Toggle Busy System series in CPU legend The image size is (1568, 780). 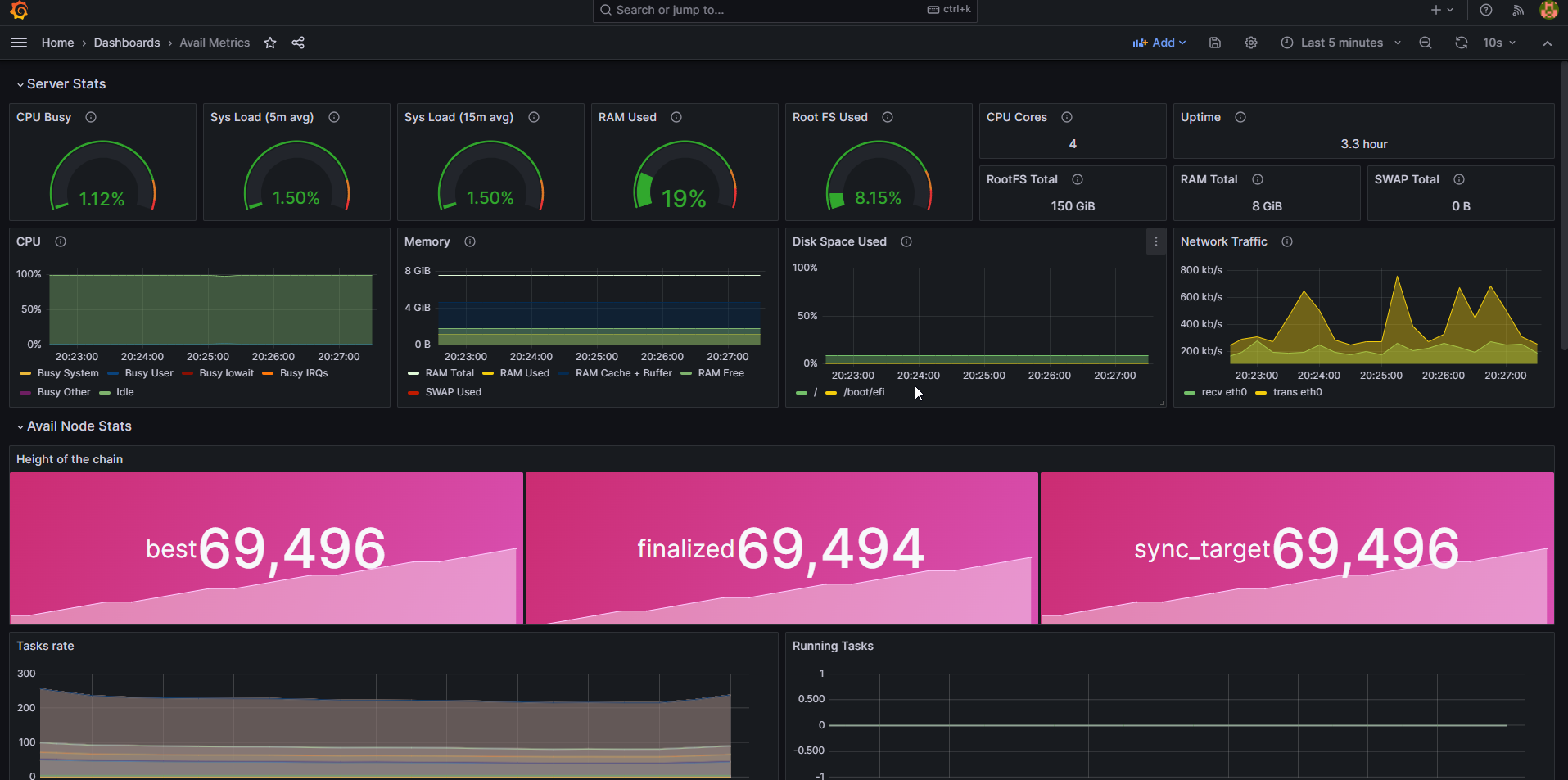[67, 373]
